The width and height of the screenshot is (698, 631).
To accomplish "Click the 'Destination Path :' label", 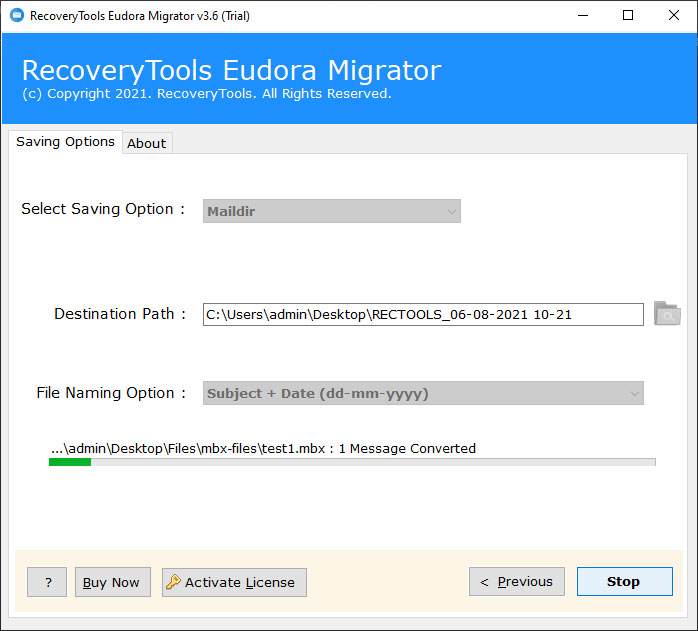I will 120,314.
